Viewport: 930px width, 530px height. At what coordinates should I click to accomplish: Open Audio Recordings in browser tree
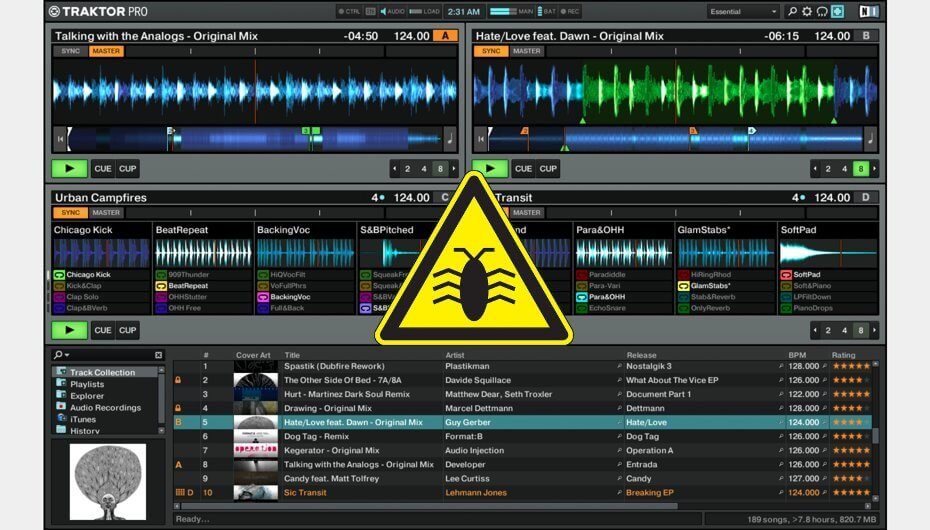click(105, 408)
